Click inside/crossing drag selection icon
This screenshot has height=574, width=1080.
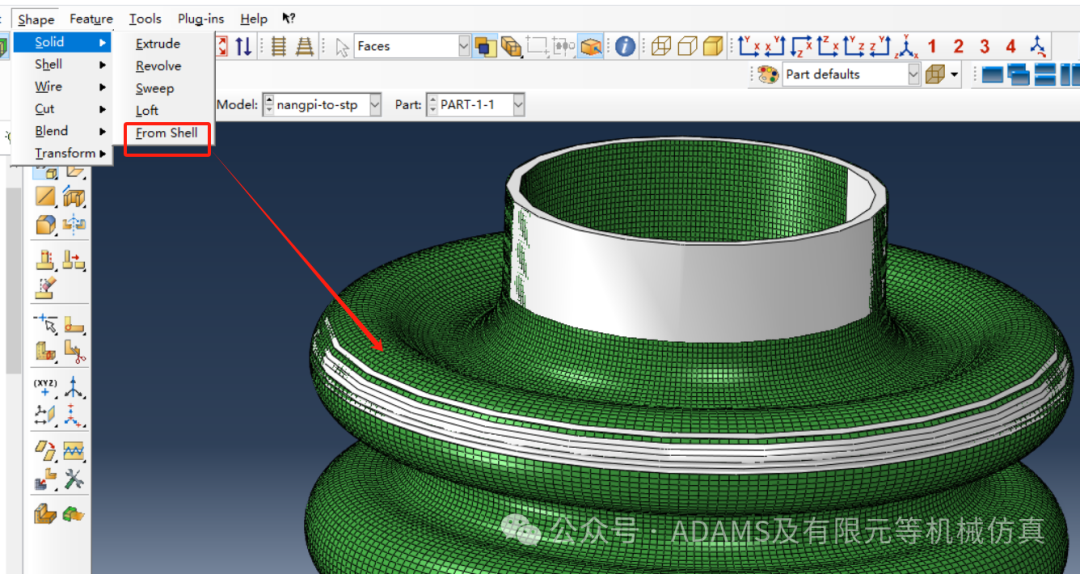(563, 46)
